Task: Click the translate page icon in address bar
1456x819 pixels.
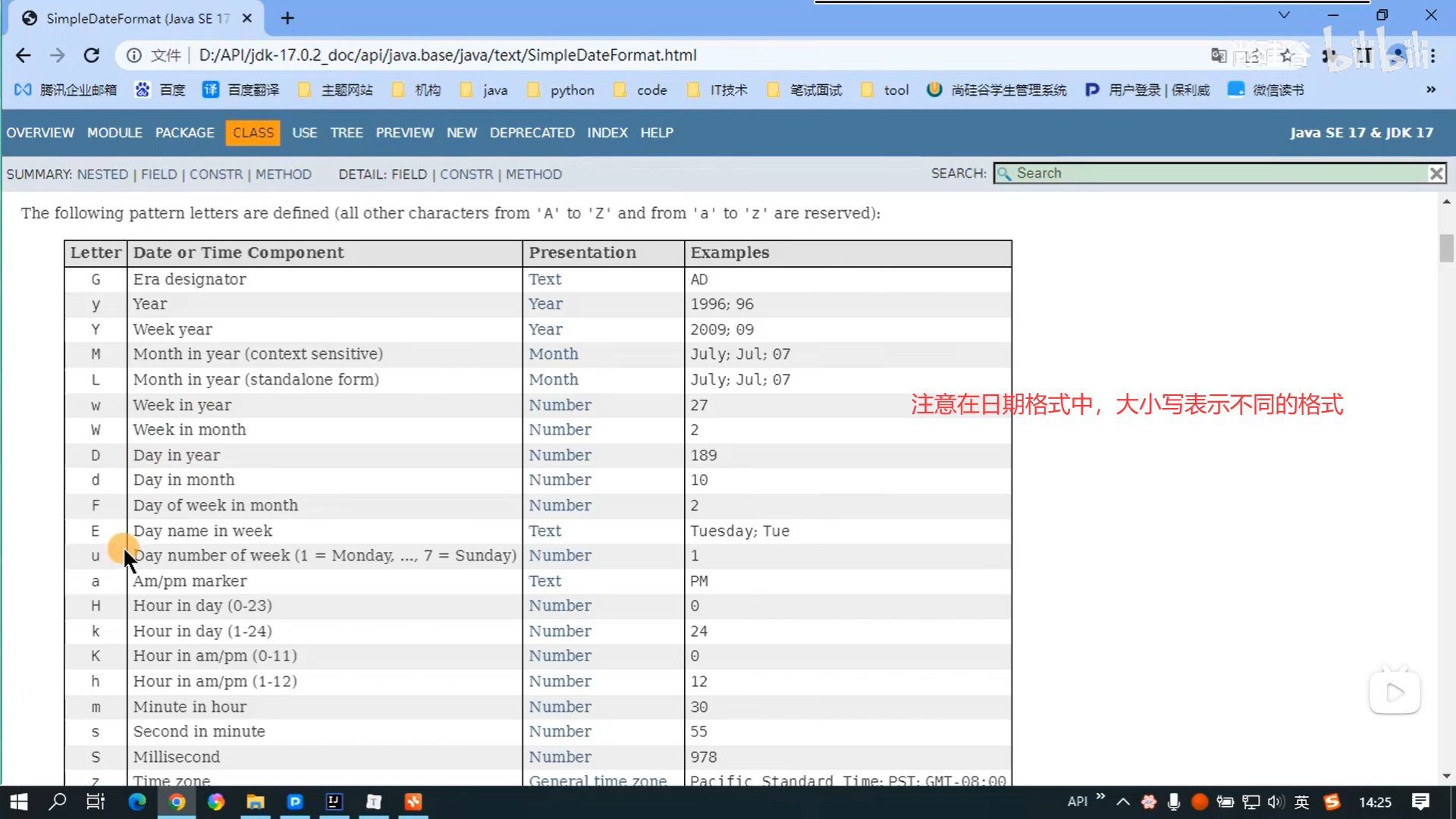Action: (1219, 55)
